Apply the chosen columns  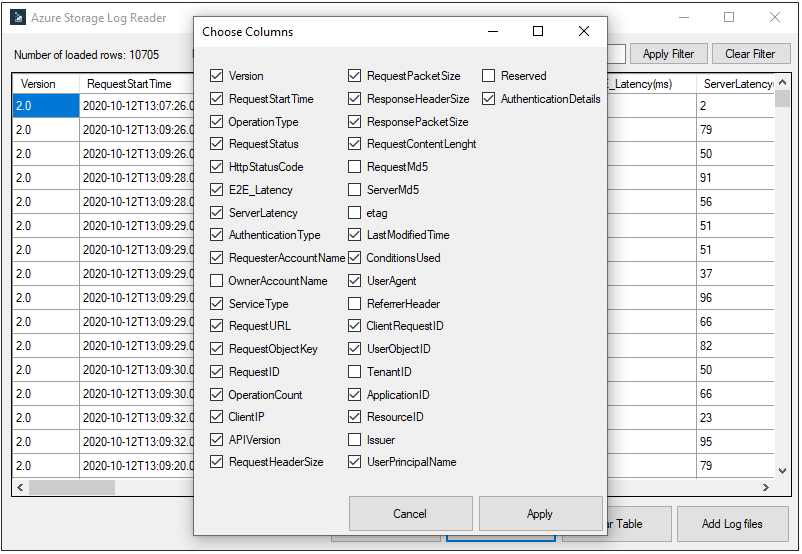coord(540,514)
